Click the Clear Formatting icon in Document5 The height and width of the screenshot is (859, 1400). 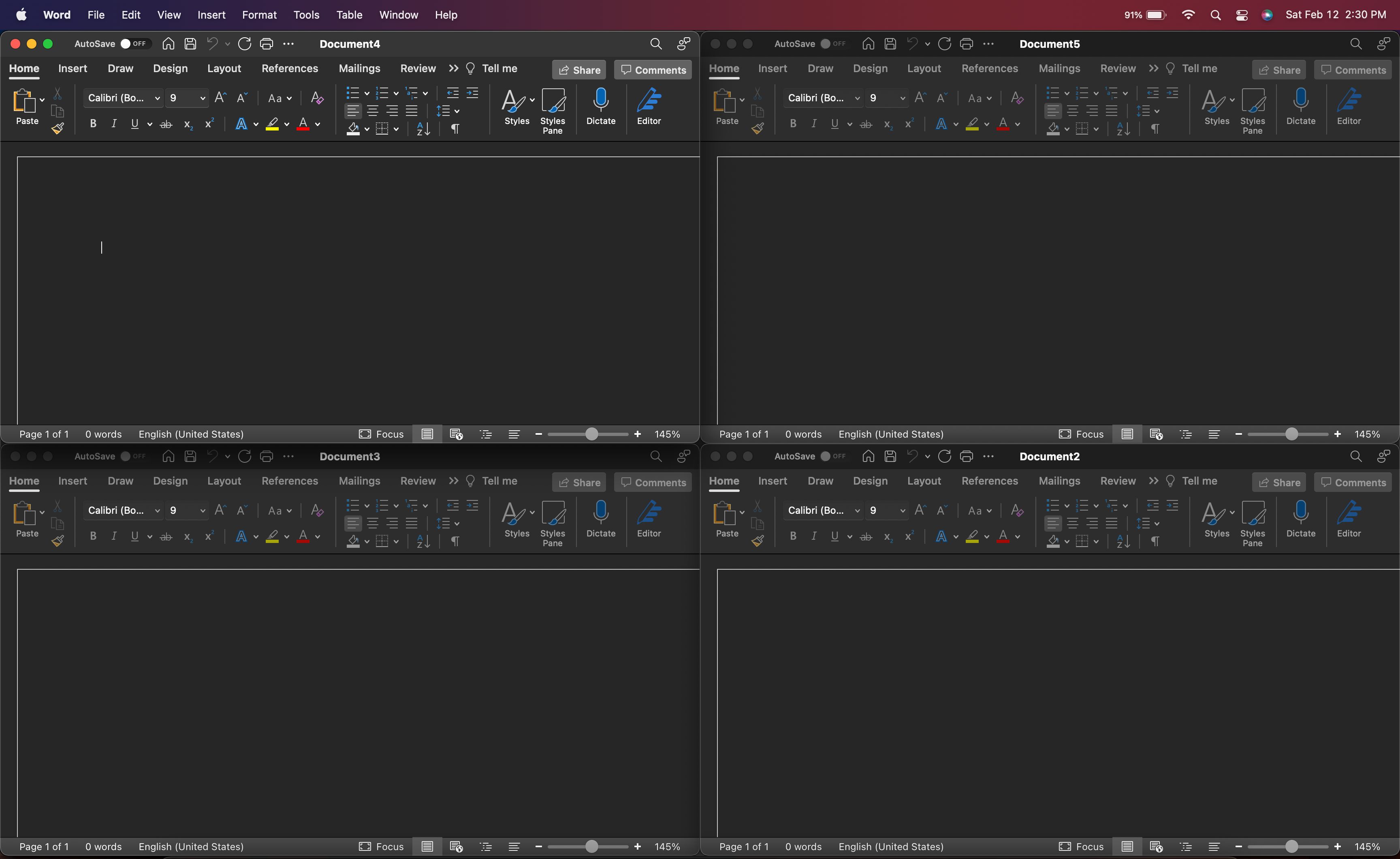tap(1017, 98)
